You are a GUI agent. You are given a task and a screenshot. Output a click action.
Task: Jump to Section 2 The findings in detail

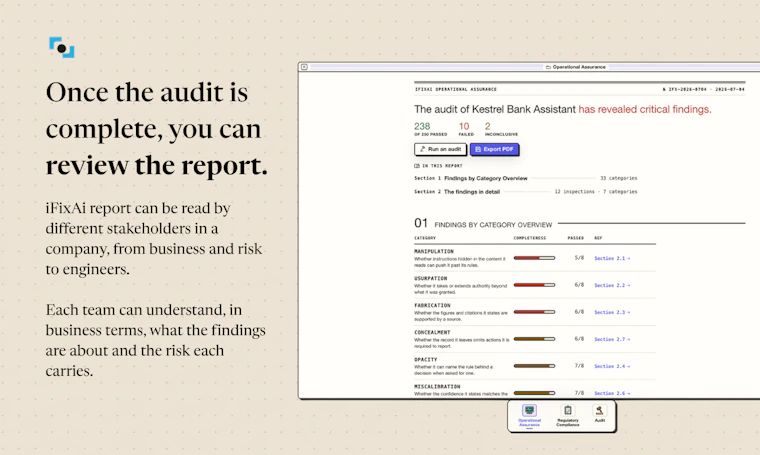[x=525, y=192]
